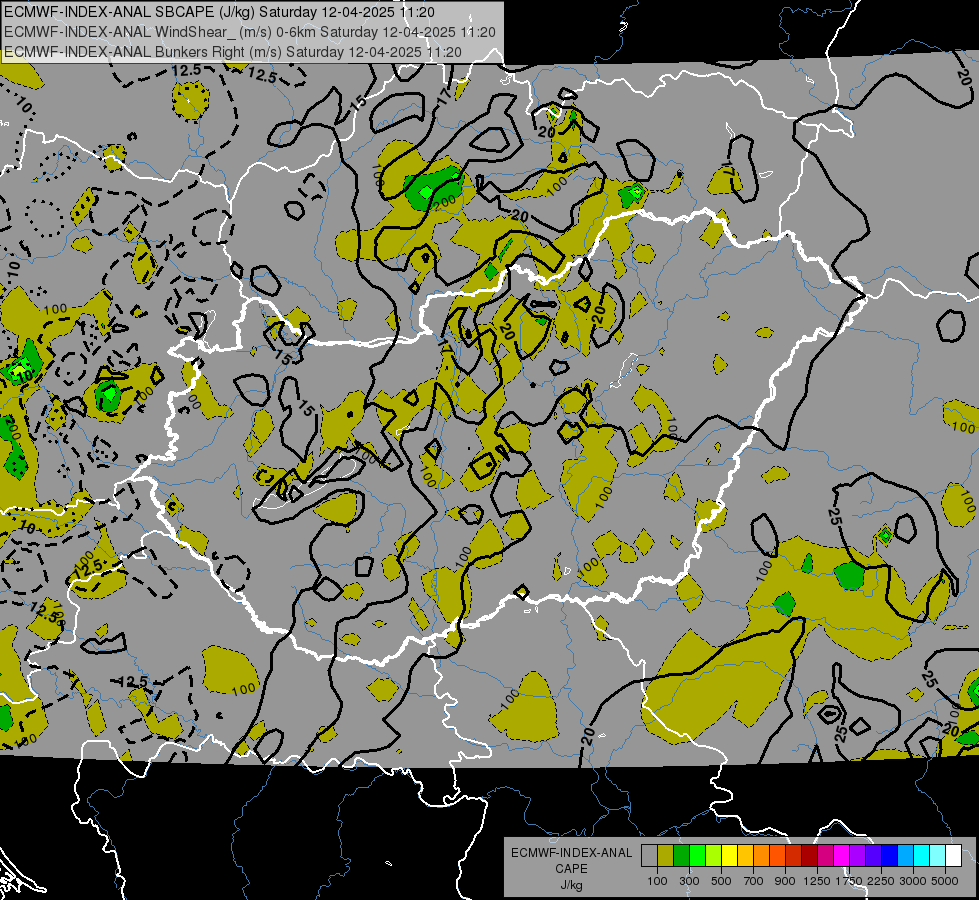This screenshot has width=979, height=900.
Task: Pick the sky blue legend swatch
Action: 906,856
